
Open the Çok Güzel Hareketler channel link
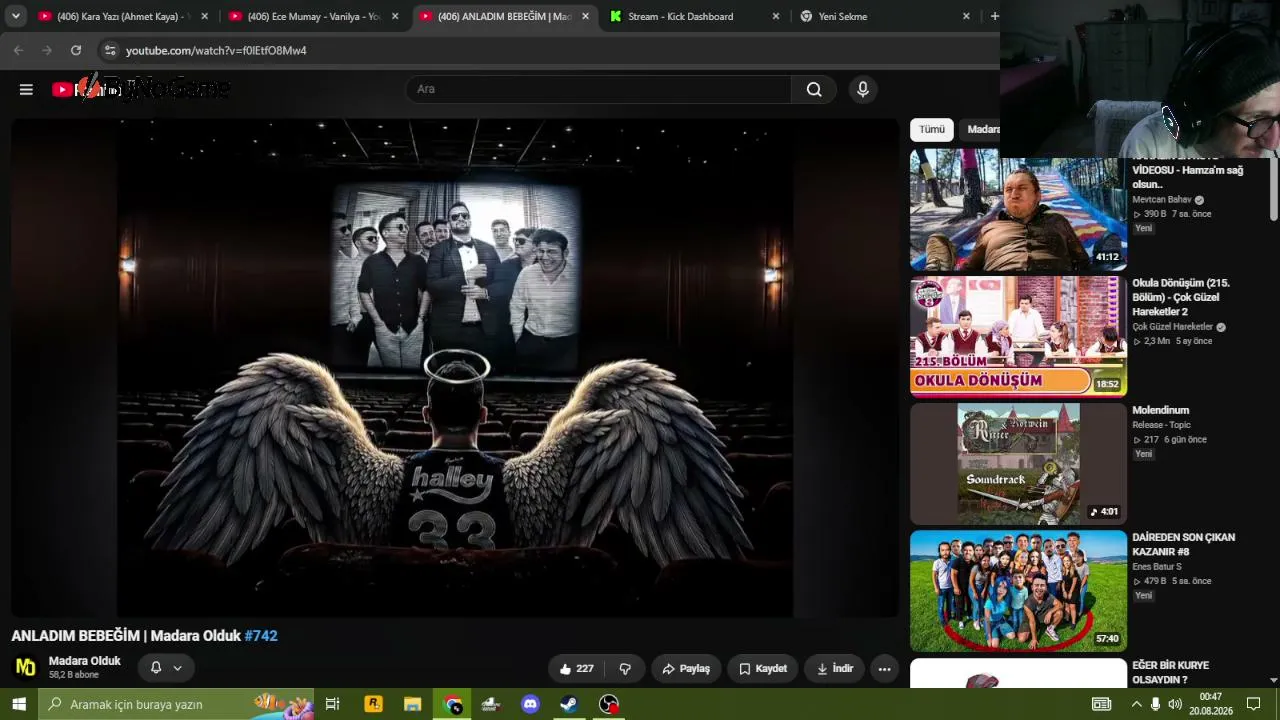1172,327
